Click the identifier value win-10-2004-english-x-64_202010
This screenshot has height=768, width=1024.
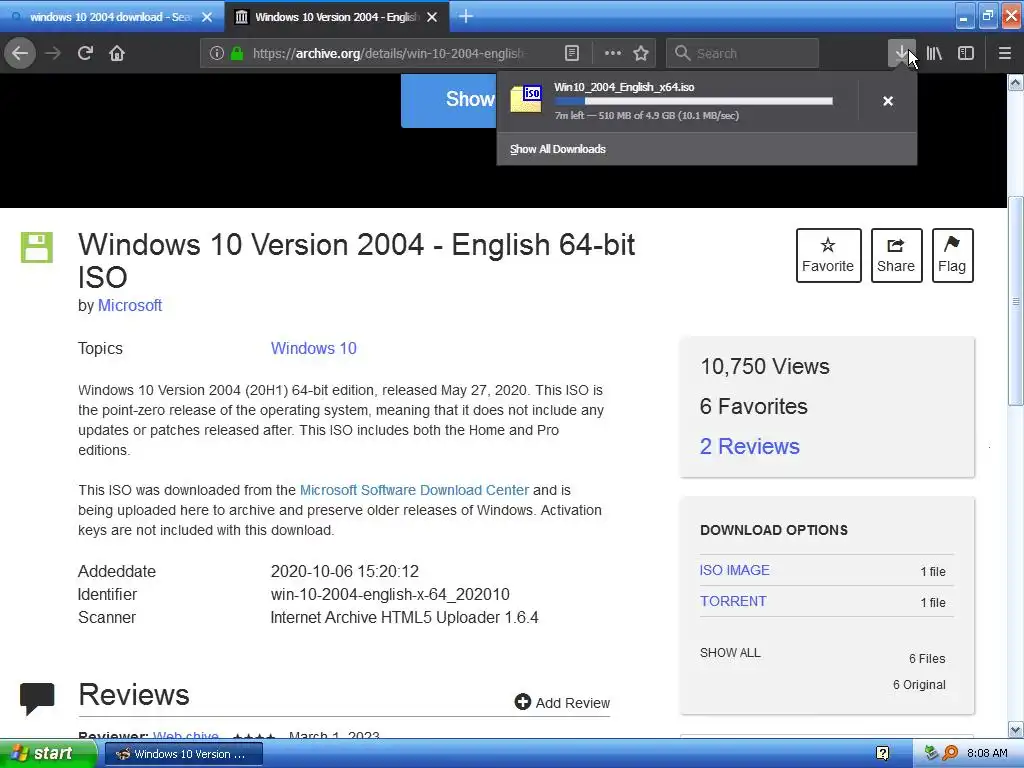[x=390, y=594]
